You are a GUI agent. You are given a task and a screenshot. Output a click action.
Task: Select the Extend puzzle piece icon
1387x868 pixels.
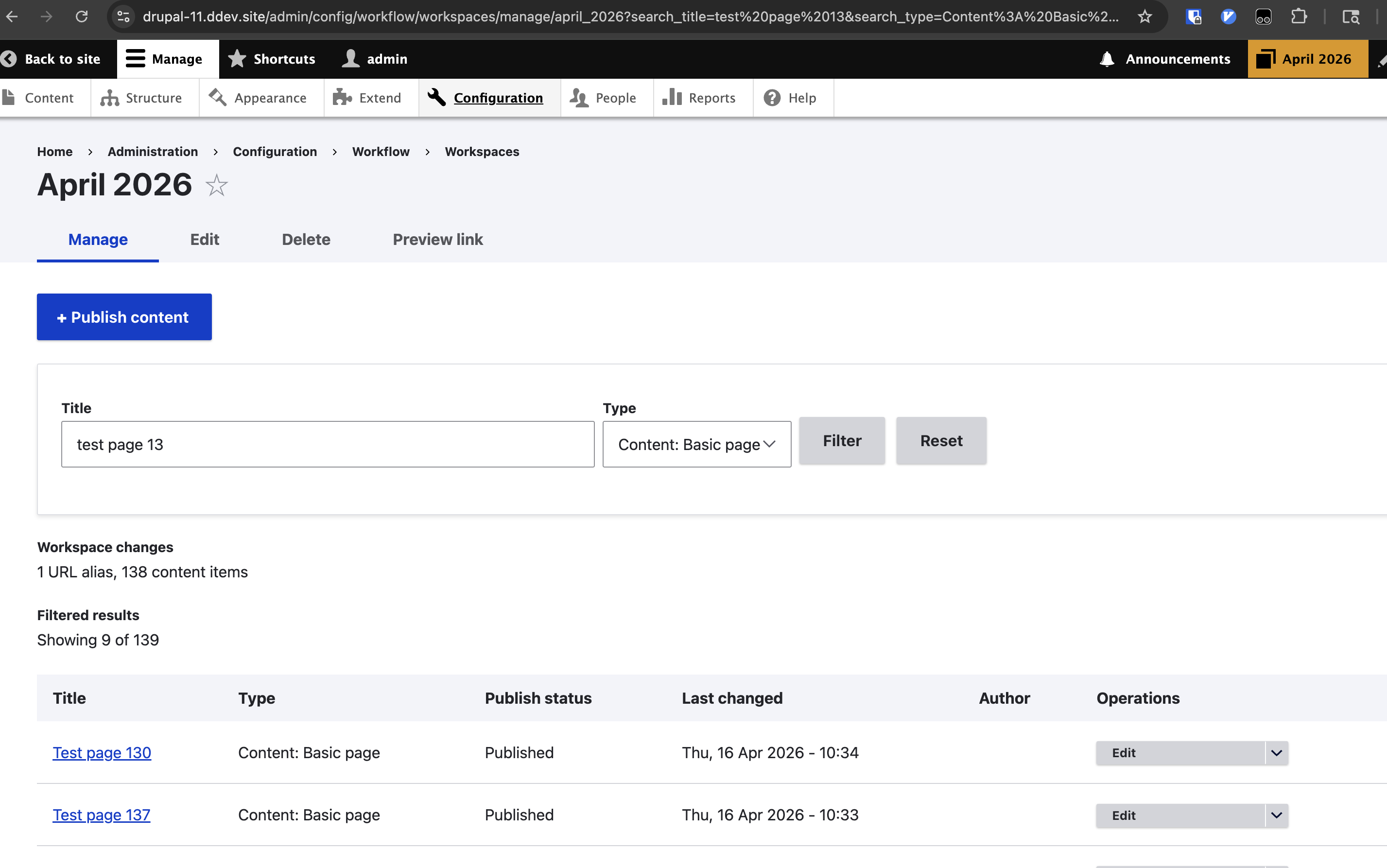click(342, 98)
